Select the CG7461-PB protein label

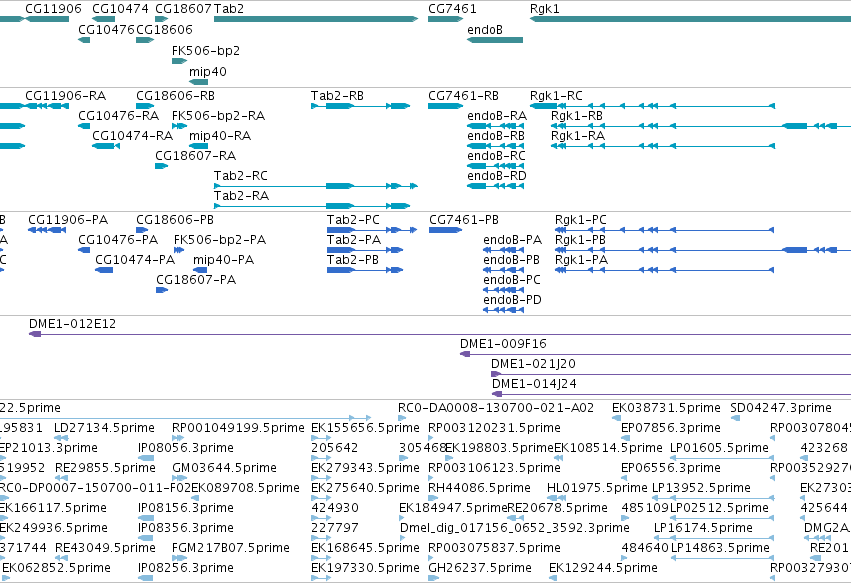tap(463, 220)
